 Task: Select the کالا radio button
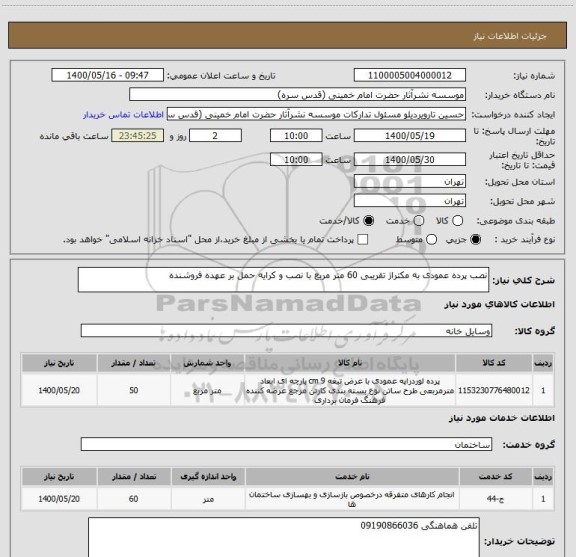click(x=457, y=221)
